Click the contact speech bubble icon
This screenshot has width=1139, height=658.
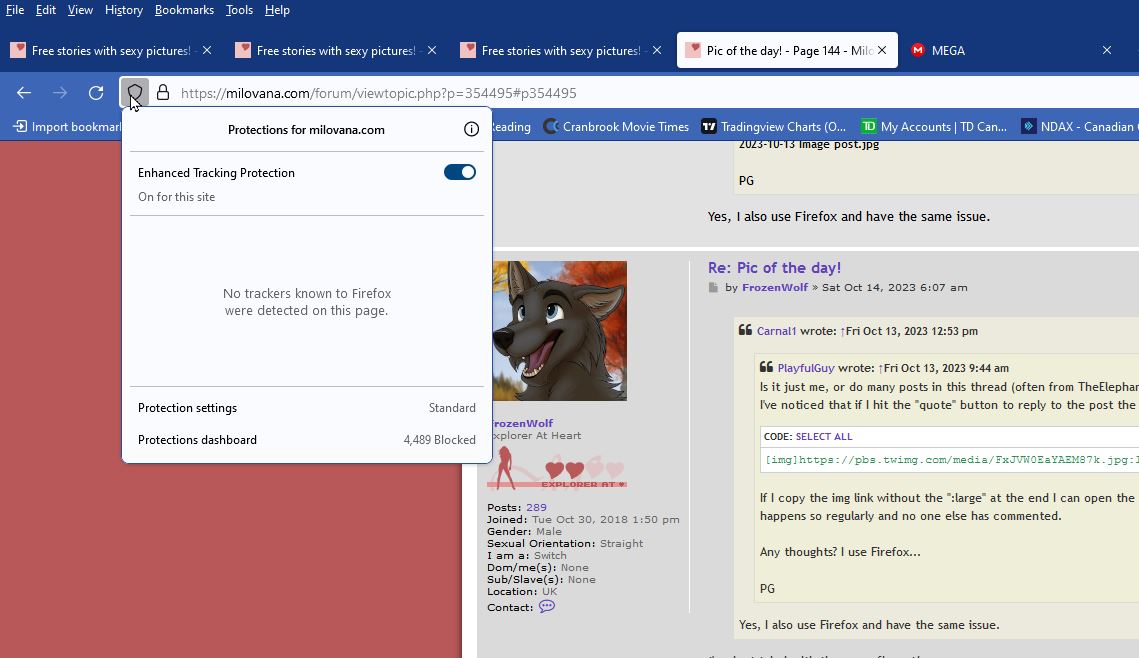547,606
